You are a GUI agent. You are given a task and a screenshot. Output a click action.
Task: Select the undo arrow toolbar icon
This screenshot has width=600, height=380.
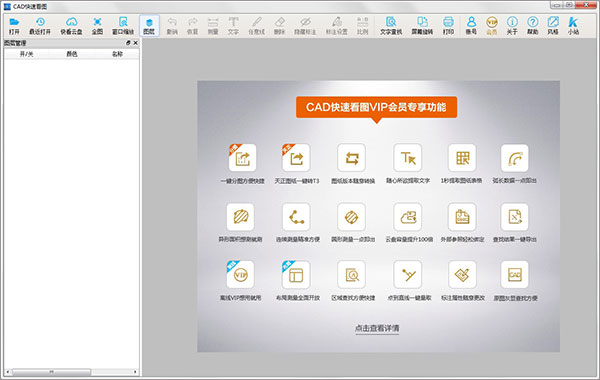[172, 26]
